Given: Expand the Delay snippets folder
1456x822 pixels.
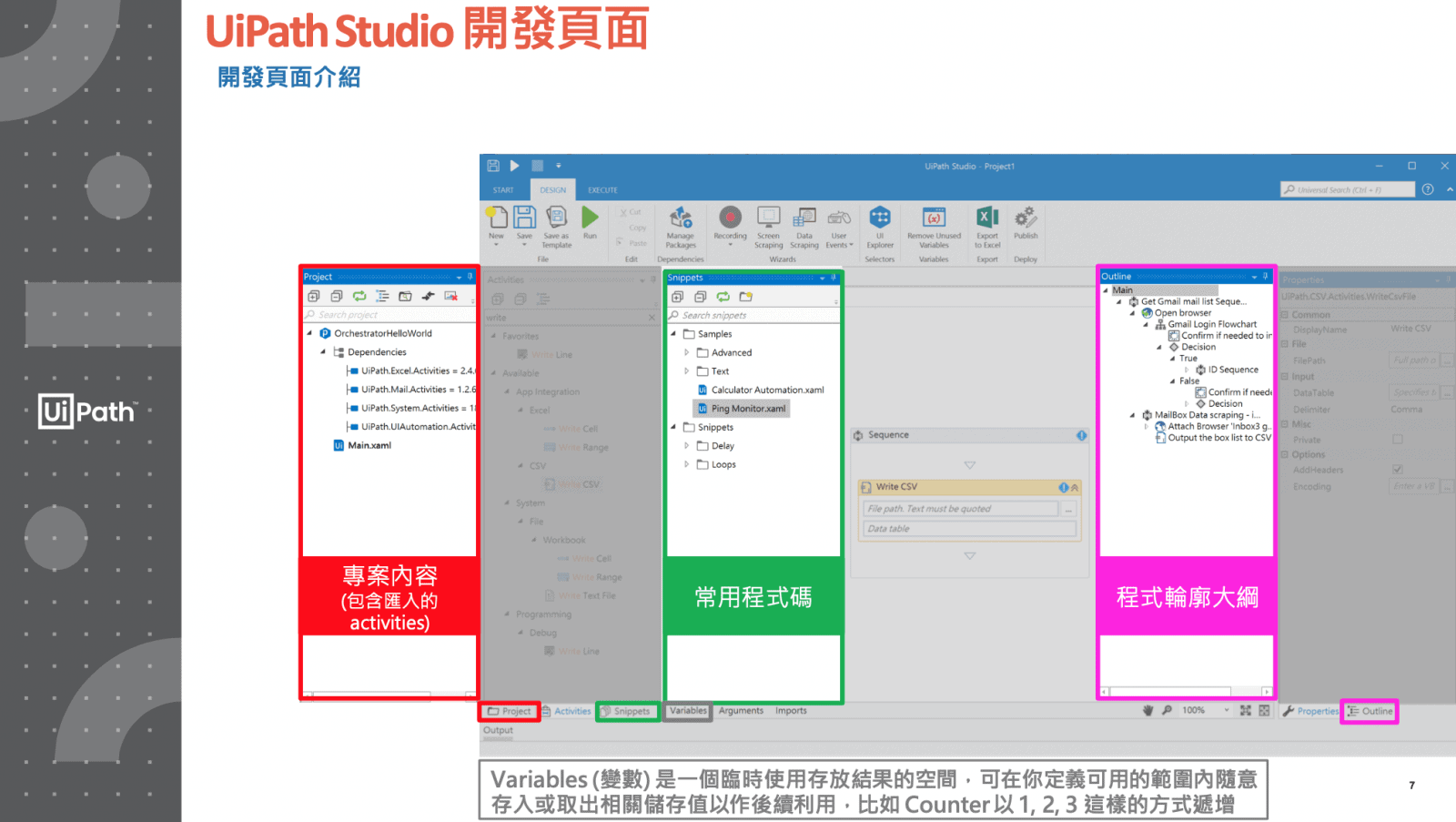Looking at the screenshot, I should coord(686,445).
